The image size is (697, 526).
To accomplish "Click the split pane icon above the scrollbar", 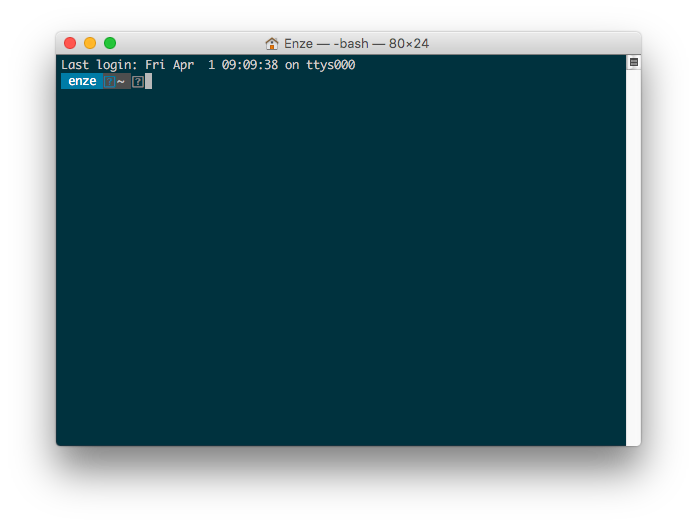I will (x=633, y=62).
